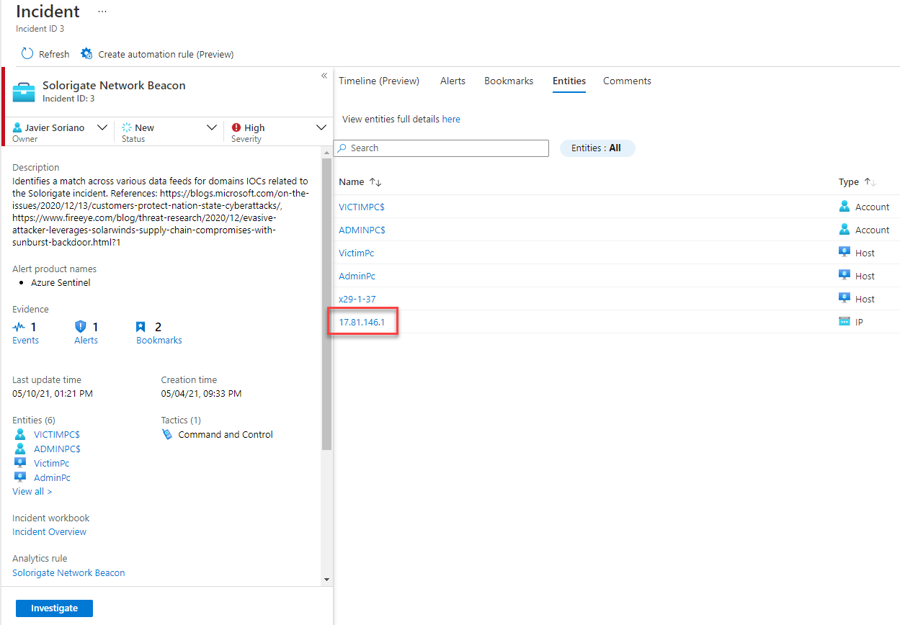Image resolution: width=900 pixels, height=625 pixels.
Task: Collapse the incident details panel
Action: click(x=324, y=76)
